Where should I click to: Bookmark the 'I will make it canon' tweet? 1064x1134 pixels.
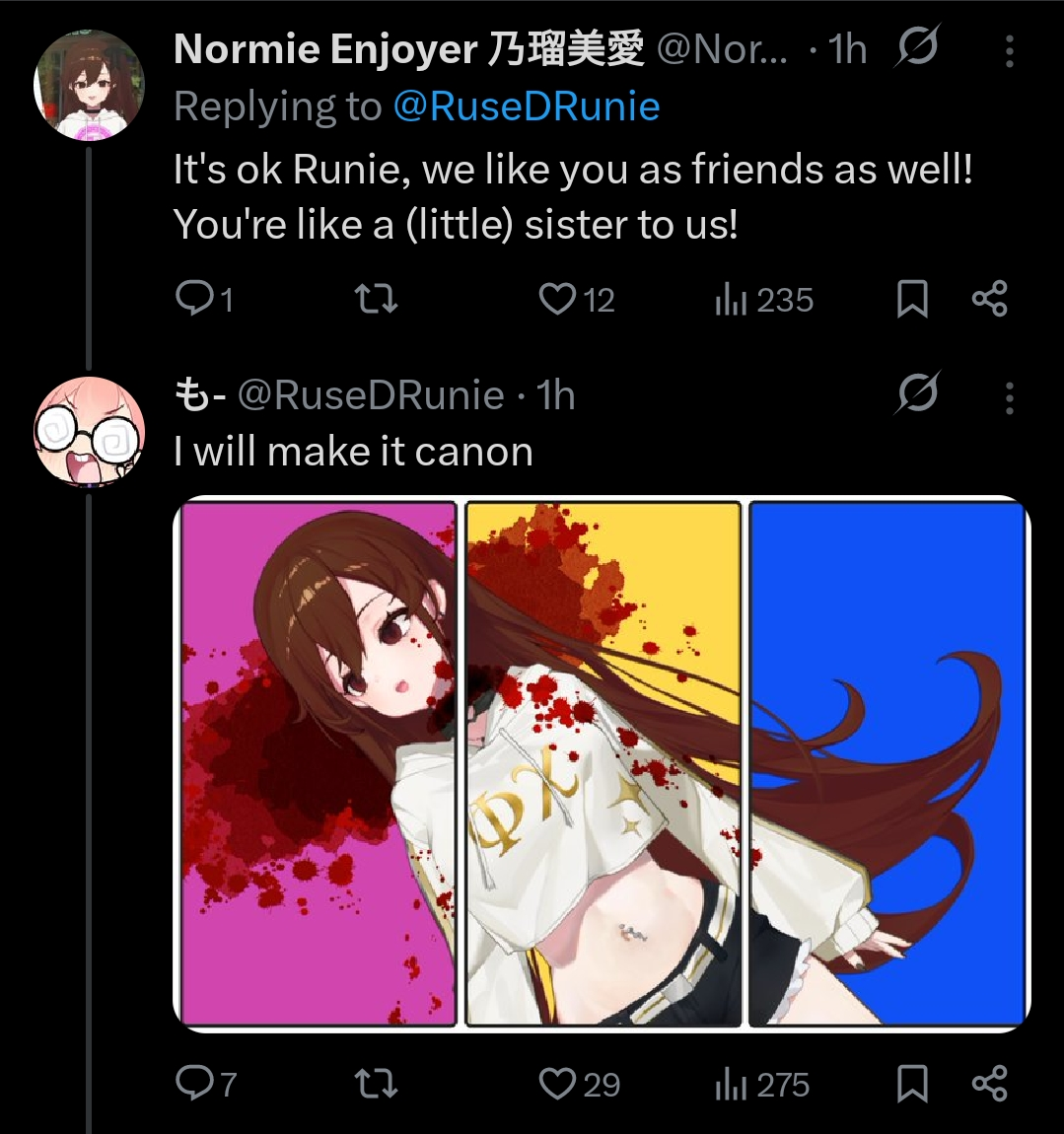pos(912,1085)
